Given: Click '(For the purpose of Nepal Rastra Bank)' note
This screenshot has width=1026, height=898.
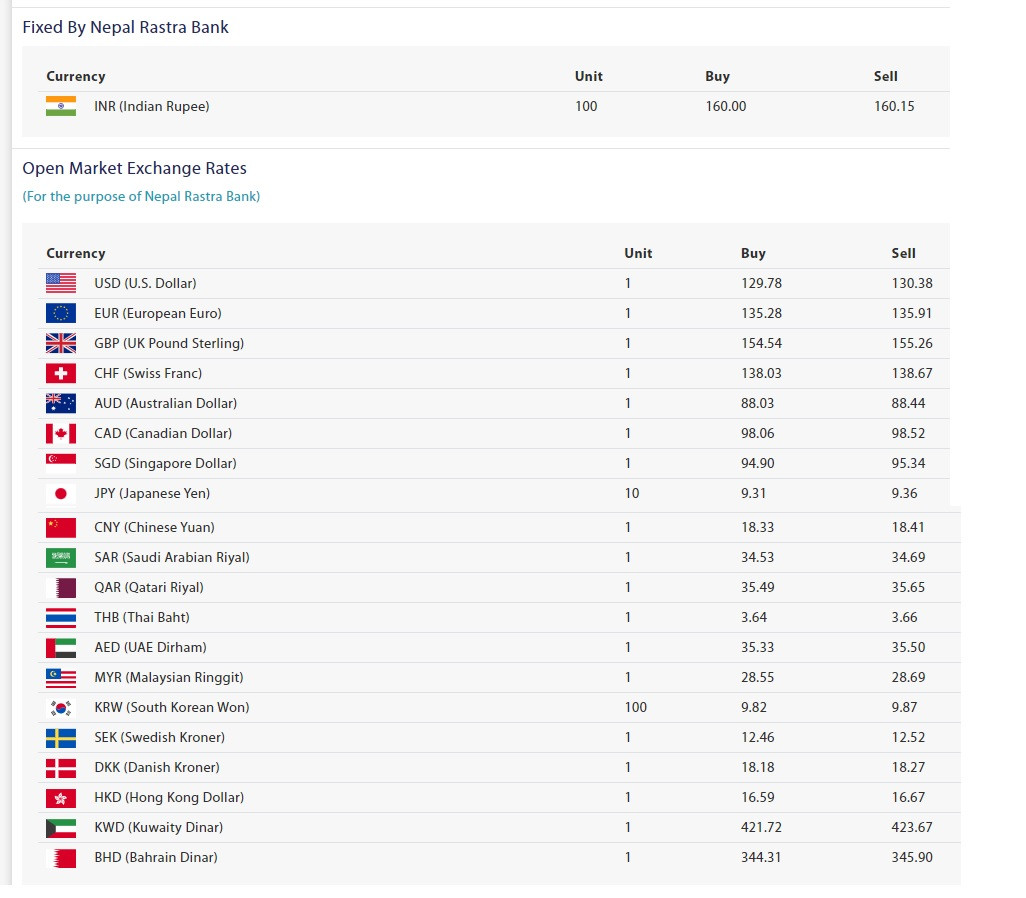Looking at the screenshot, I should (x=141, y=196).
